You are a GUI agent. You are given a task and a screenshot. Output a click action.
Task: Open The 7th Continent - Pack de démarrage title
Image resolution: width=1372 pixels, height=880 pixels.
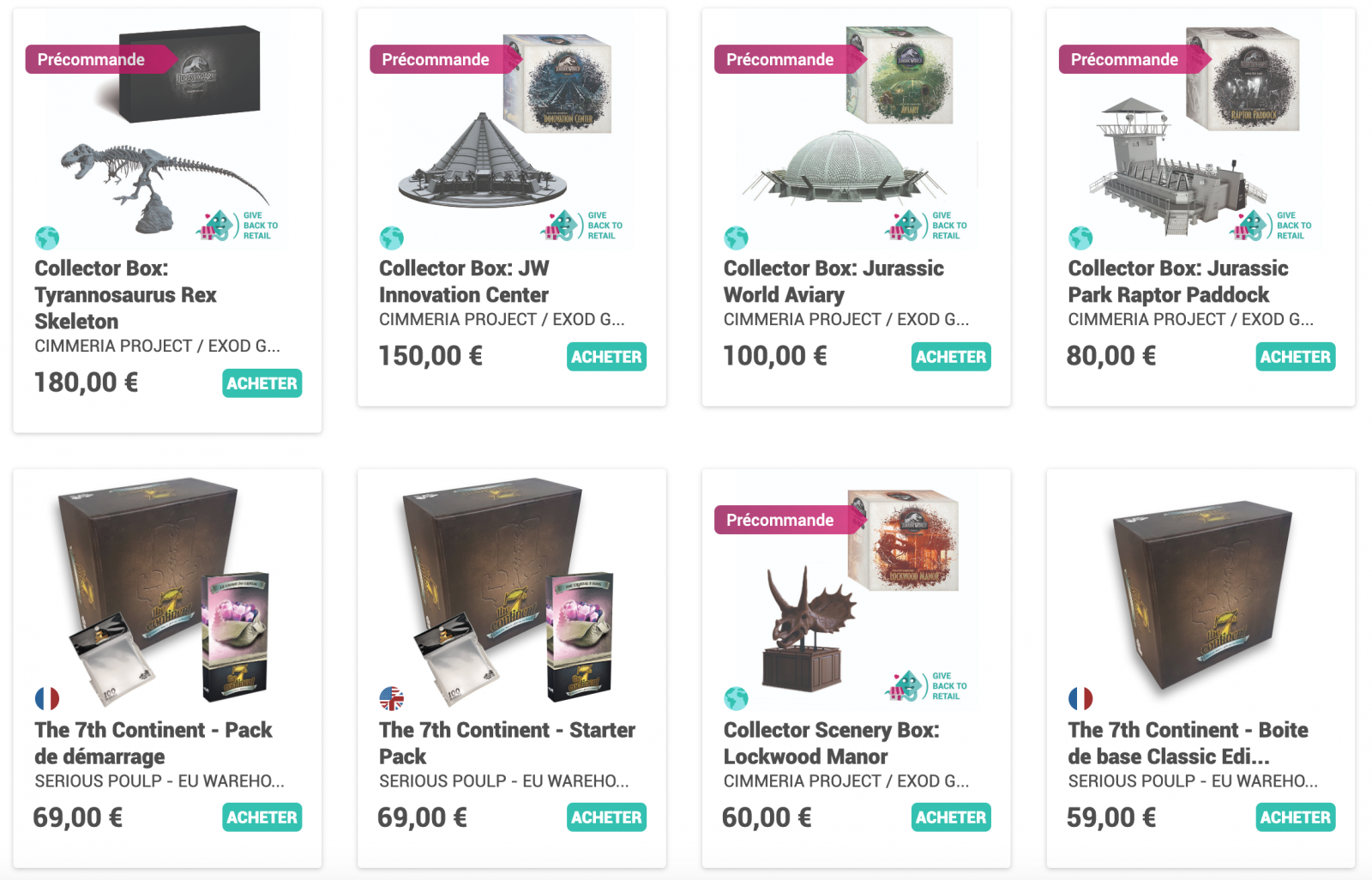point(153,743)
